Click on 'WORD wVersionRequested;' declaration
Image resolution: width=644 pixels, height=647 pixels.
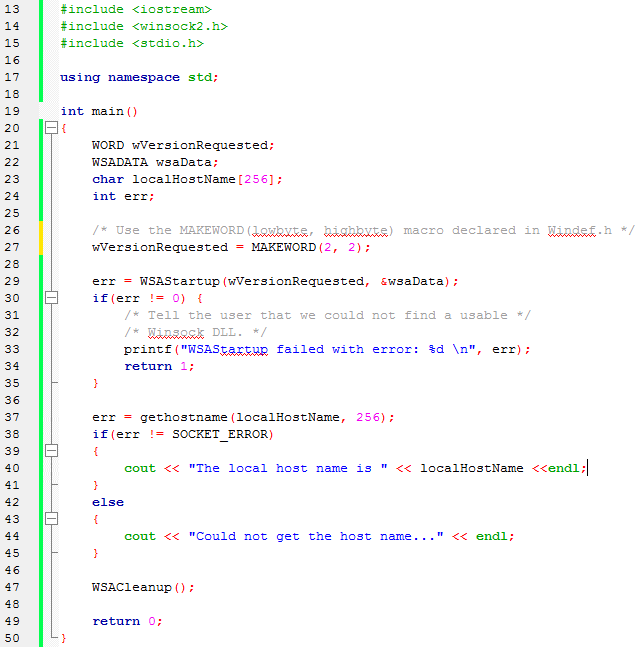click(183, 145)
